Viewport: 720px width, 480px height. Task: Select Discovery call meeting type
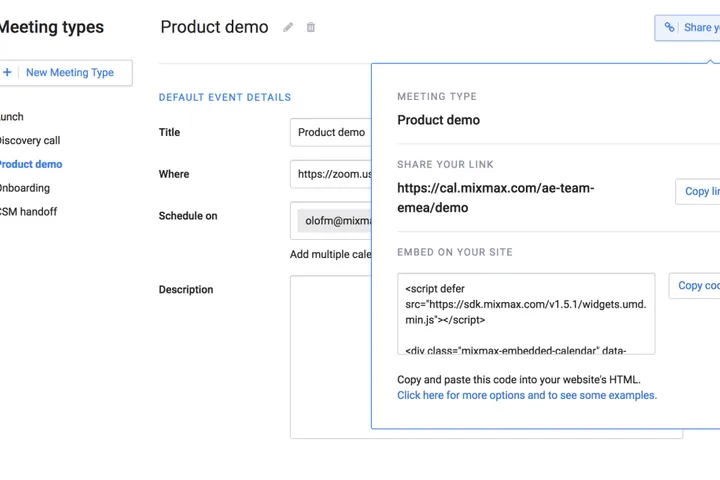(x=30, y=141)
